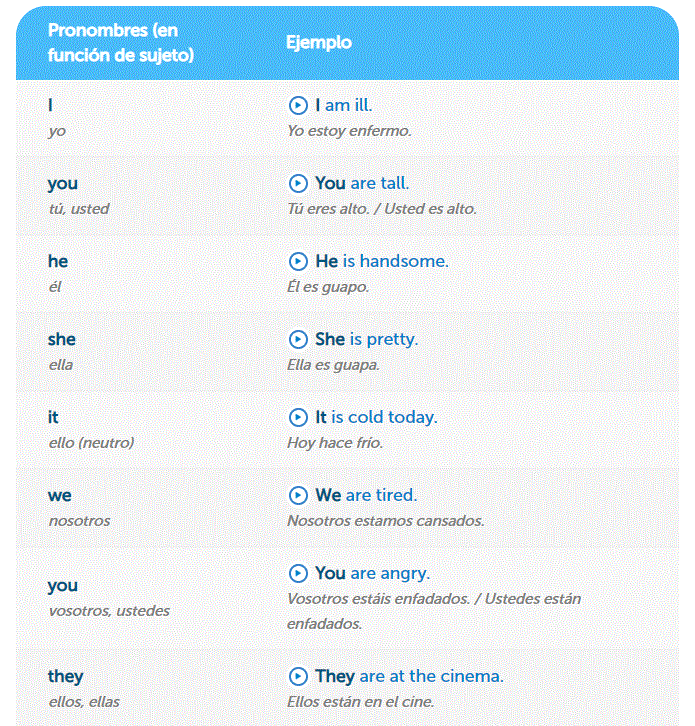Play audio for "She is pretty"
Image resolution: width=695 pixels, height=726 pixels.
coord(297,339)
